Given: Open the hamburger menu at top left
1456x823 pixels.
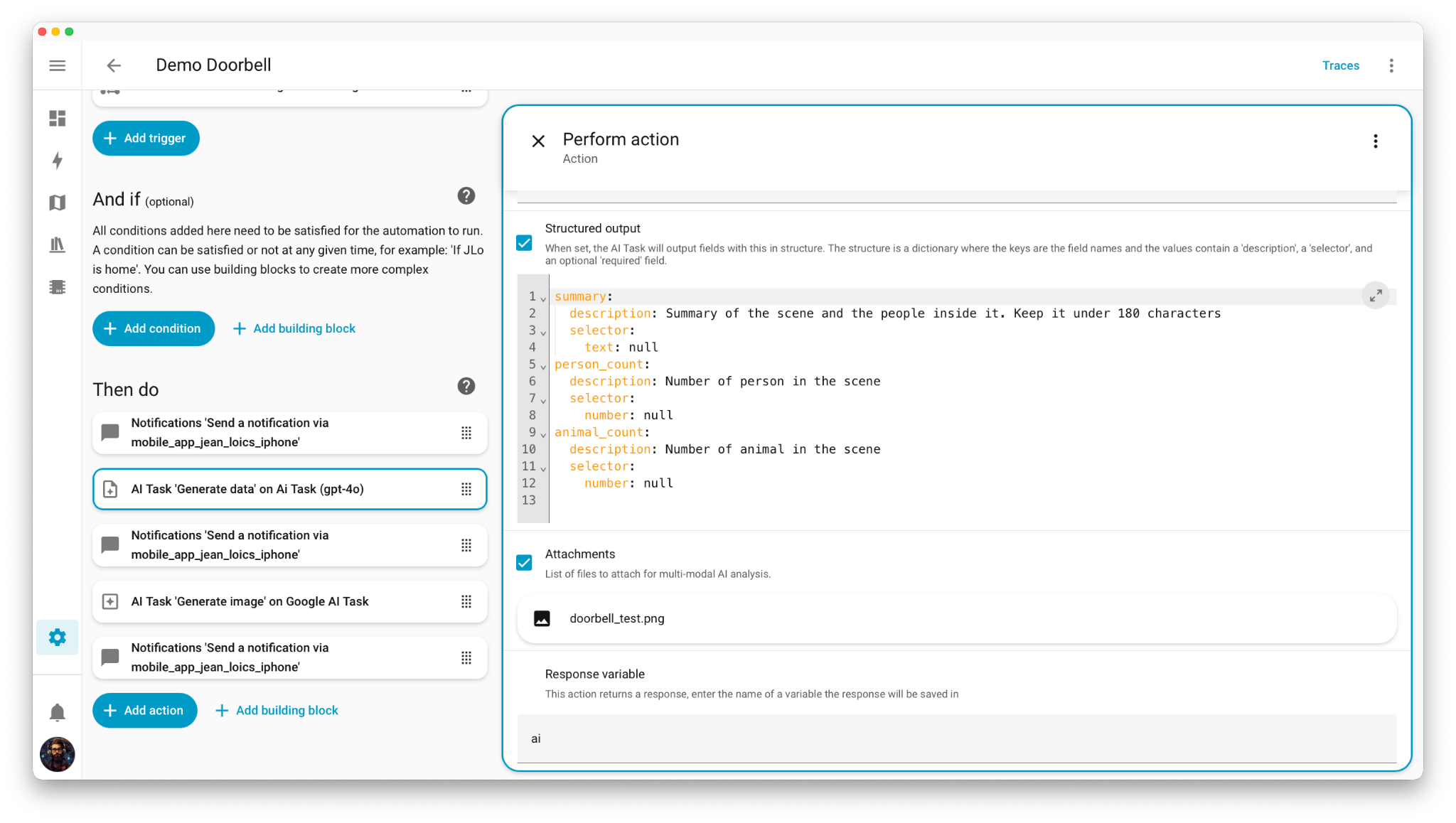Looking at the screenshot, I should (57, 65).
